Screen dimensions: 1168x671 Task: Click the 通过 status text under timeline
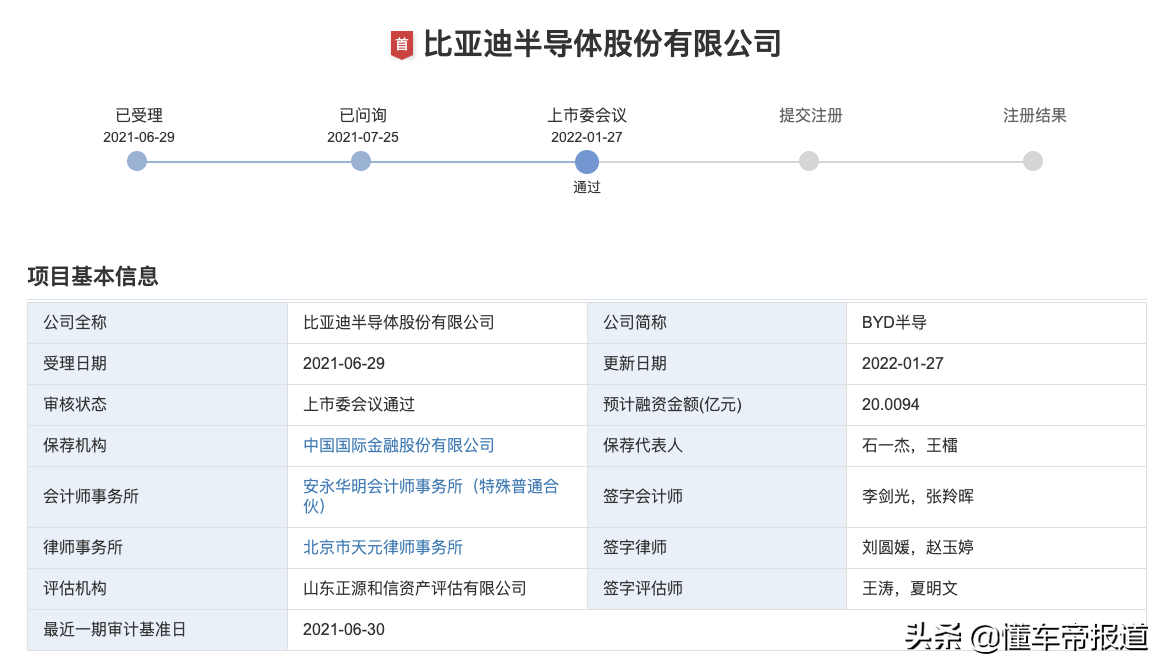pos(587,187)
